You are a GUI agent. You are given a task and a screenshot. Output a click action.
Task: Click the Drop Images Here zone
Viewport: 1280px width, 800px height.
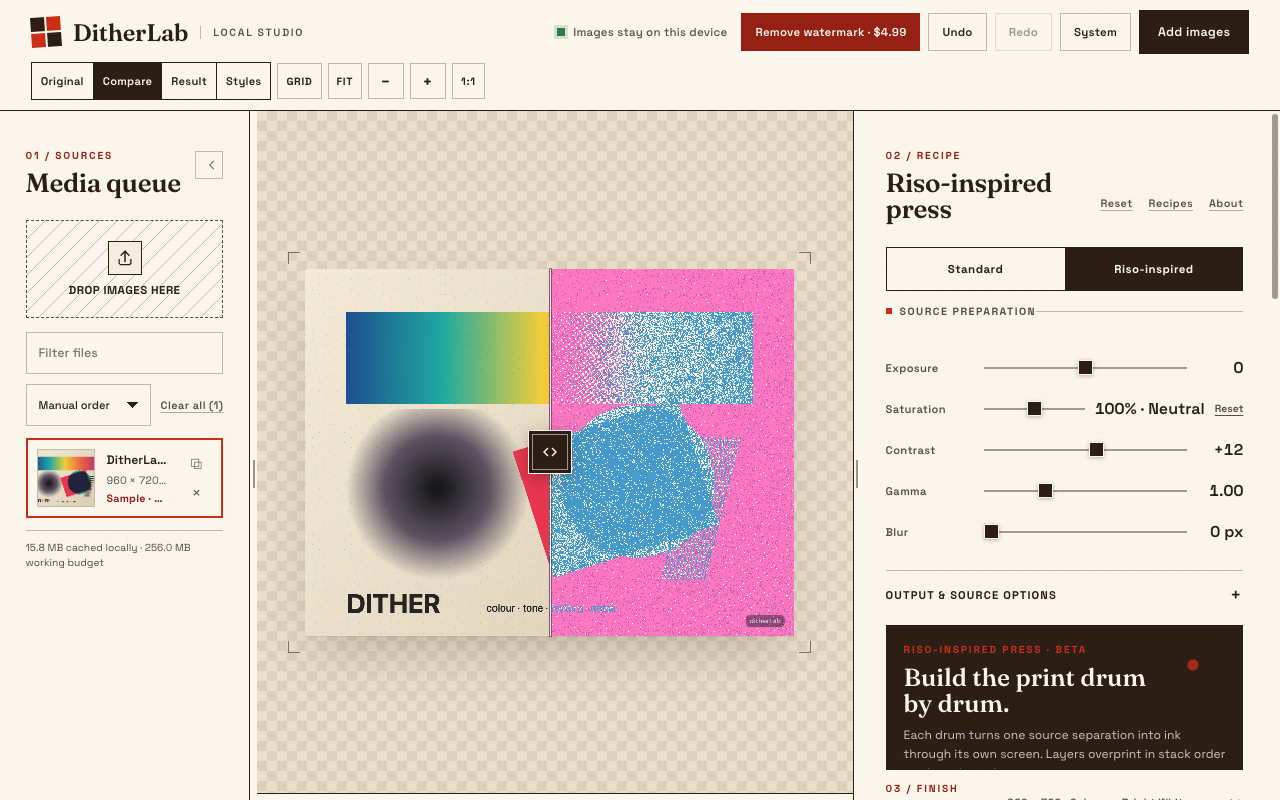click(x=124, y=269)
